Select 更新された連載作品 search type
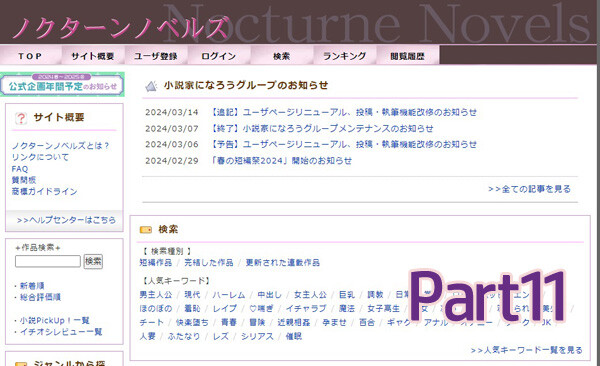The height and width of the screenshot is (366, 600). [x=283, y=263]
